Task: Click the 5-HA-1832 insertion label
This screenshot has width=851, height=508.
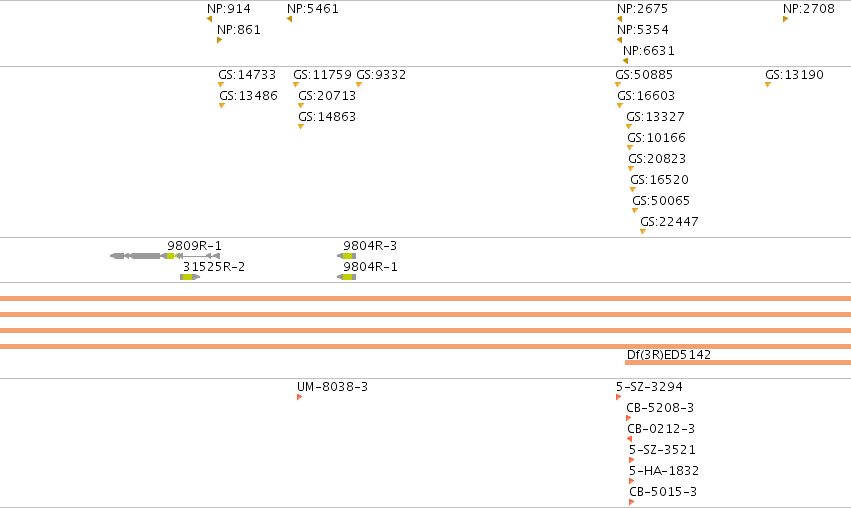Action: [664, 471]
